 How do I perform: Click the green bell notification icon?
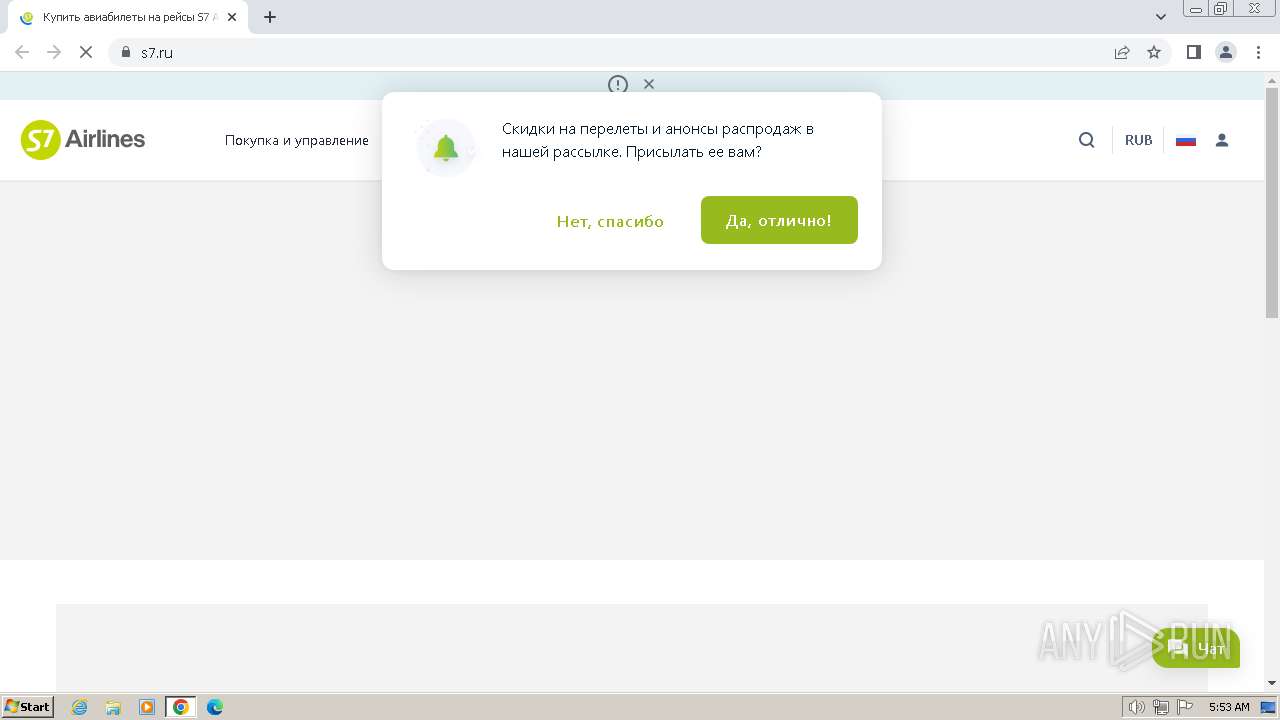(x=446, y=148)
